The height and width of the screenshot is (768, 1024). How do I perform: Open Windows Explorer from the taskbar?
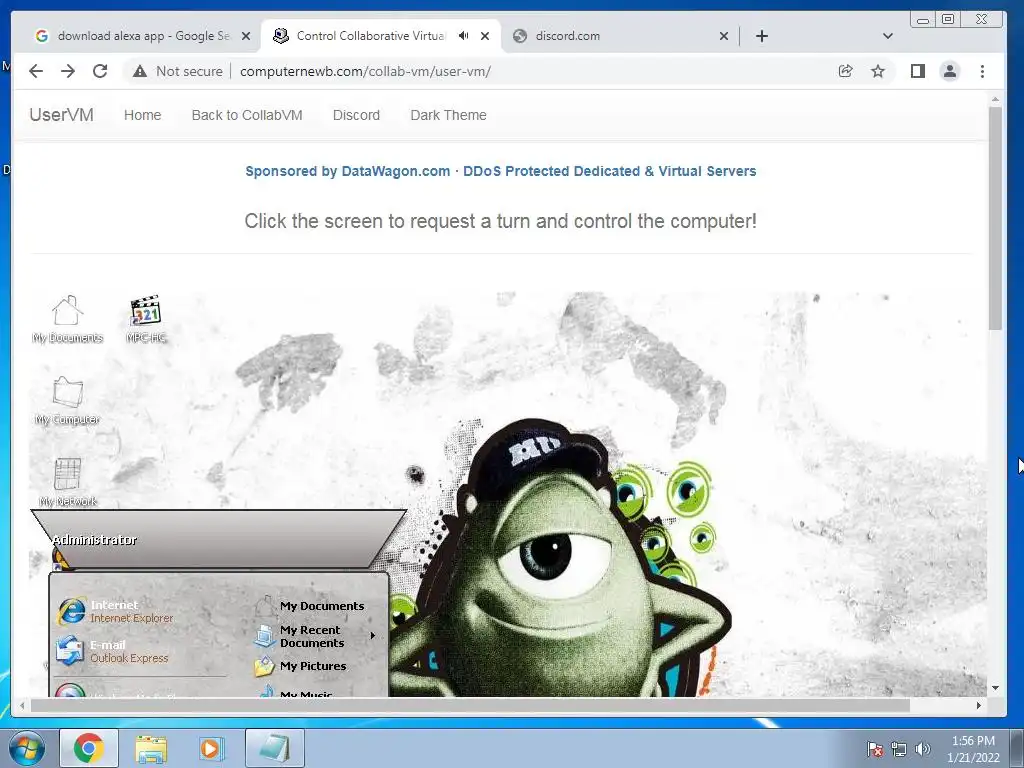(x=151, y=748)
